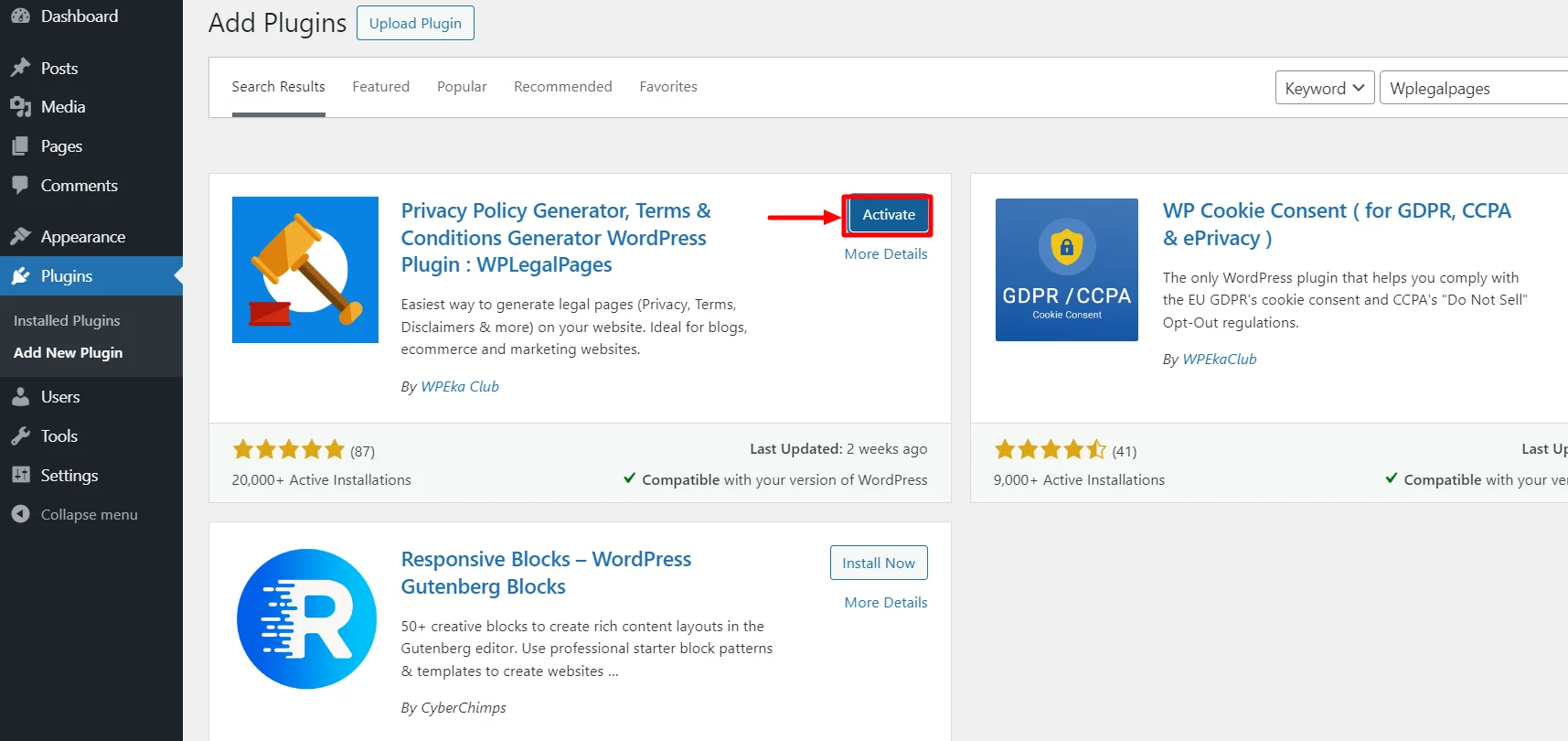Click the GDPR/CCPA Cookie Consent thumbnail
Screen dimensions: 1568x741
click(1066, 270)
